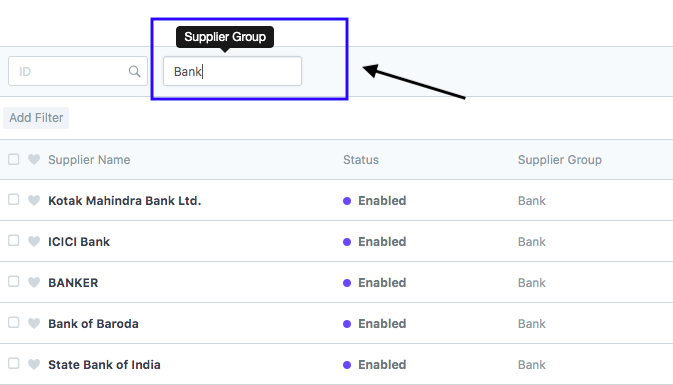The width and height of the screenshot is (673, 385).
Task: Click the header heart icon near Supplier Name
Action: coord(34,159)
